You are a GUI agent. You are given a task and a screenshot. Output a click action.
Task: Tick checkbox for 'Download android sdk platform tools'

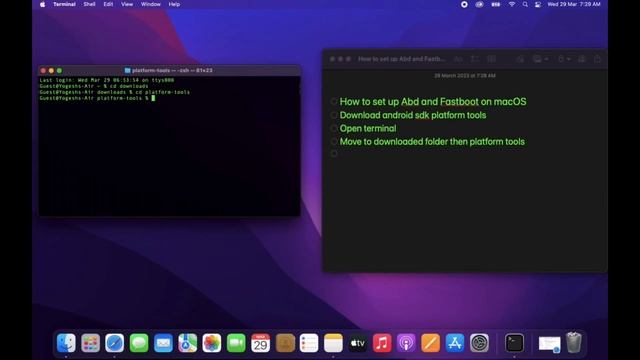334,115
